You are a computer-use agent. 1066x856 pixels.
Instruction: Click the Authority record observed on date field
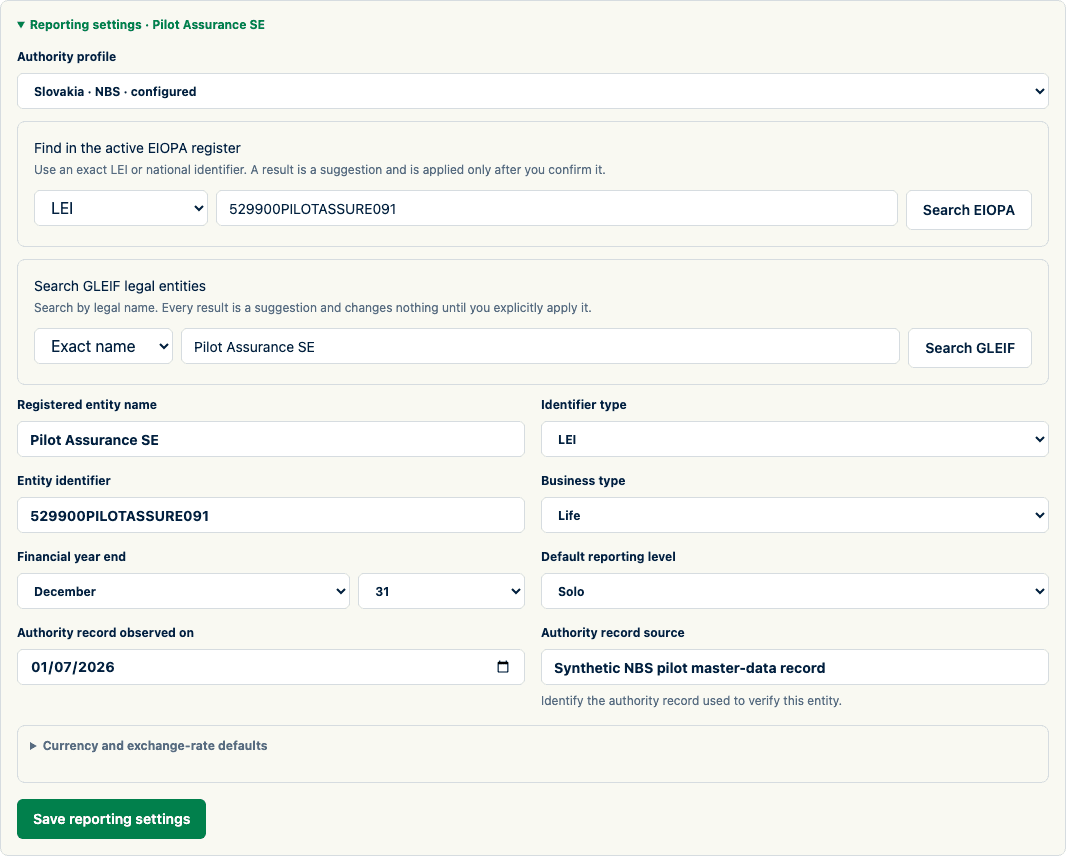[271, 667]
